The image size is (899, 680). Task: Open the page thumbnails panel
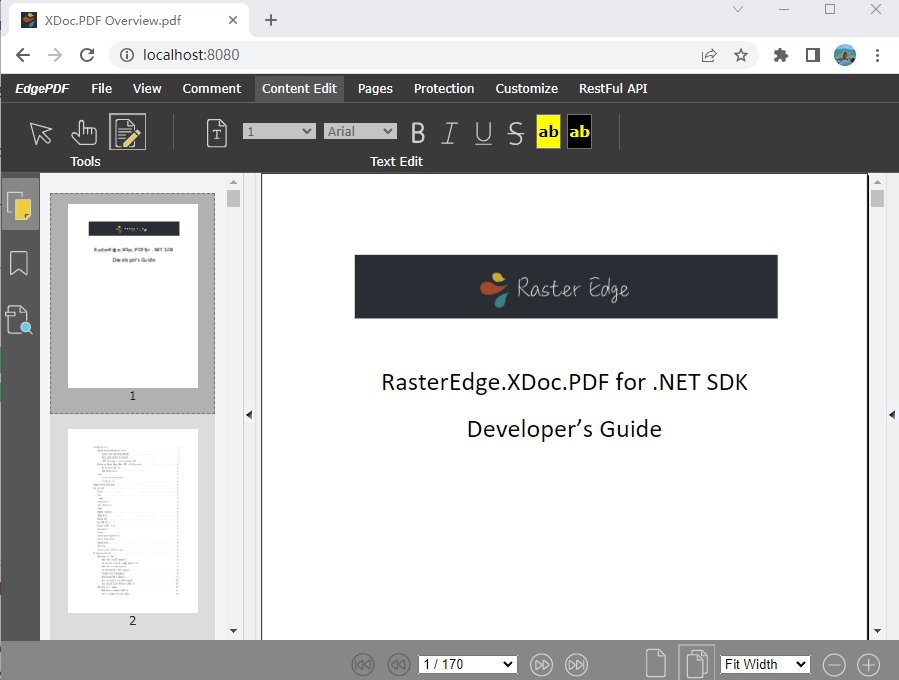coord(20,205)
